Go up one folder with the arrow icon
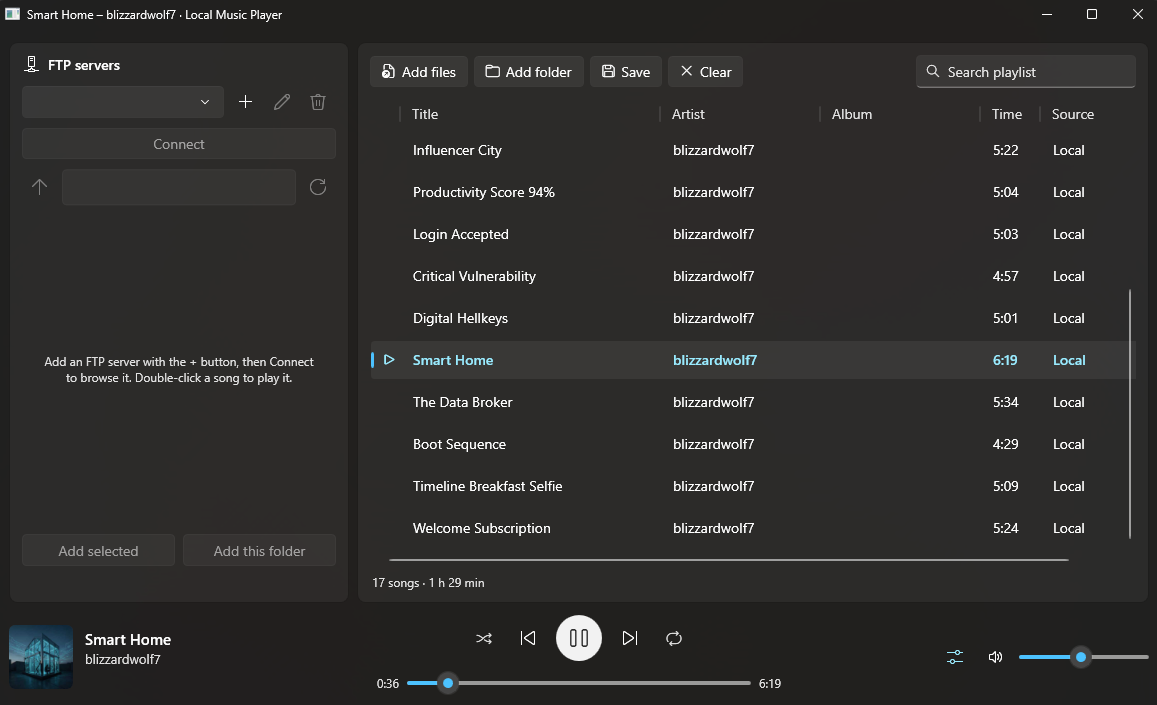 (40, 187)
